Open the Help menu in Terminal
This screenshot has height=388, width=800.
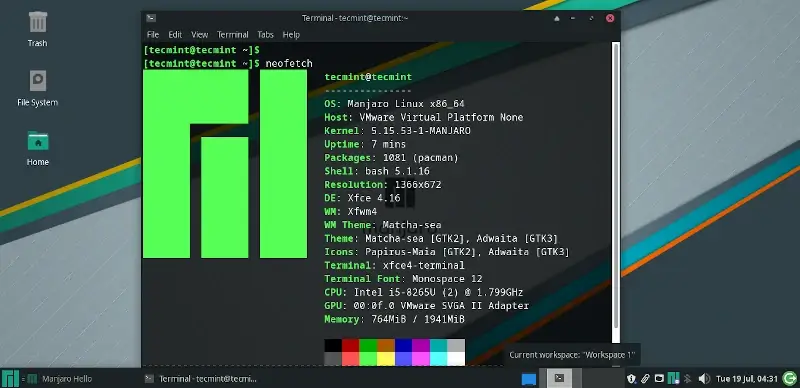pos(291,35)
